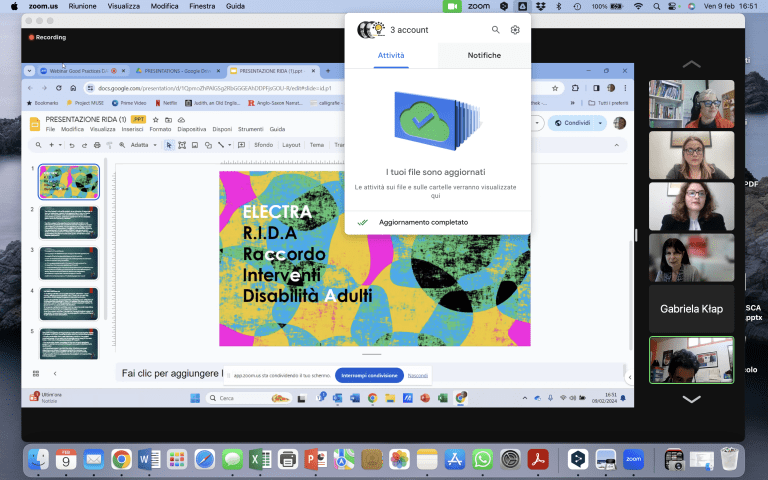Click the paint format icon
This screenshot has width=768, height=480.
click(x=109, y=145)
